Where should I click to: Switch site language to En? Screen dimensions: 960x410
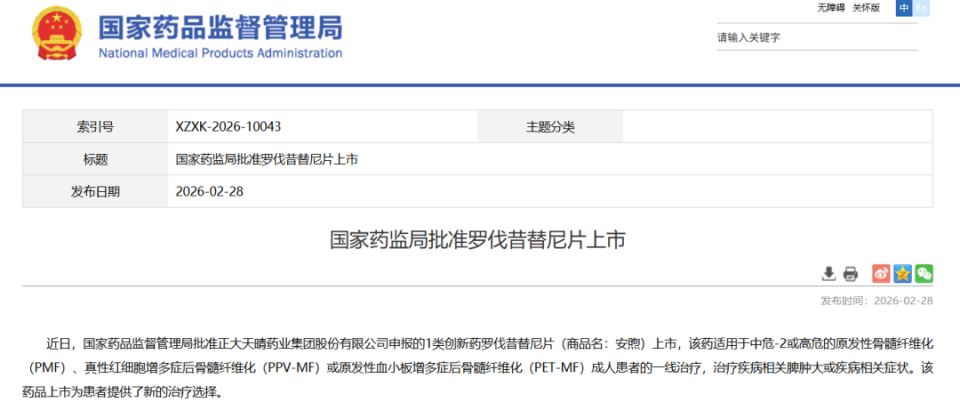coord(922,8)
